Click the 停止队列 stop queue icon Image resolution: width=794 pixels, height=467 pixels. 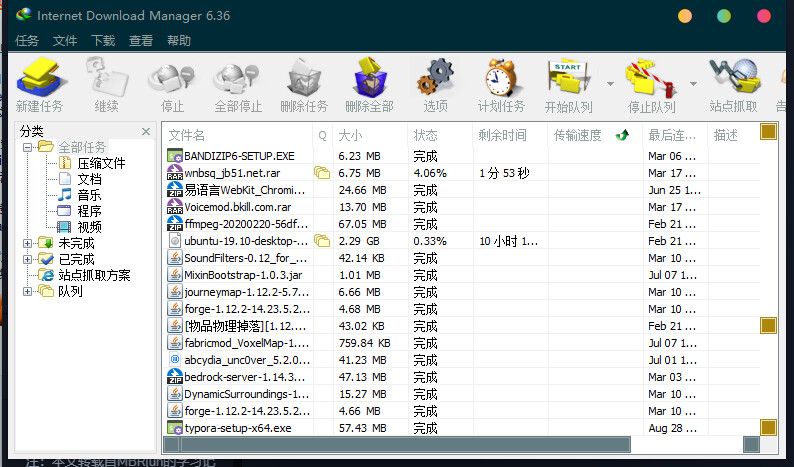pos(651,77)
